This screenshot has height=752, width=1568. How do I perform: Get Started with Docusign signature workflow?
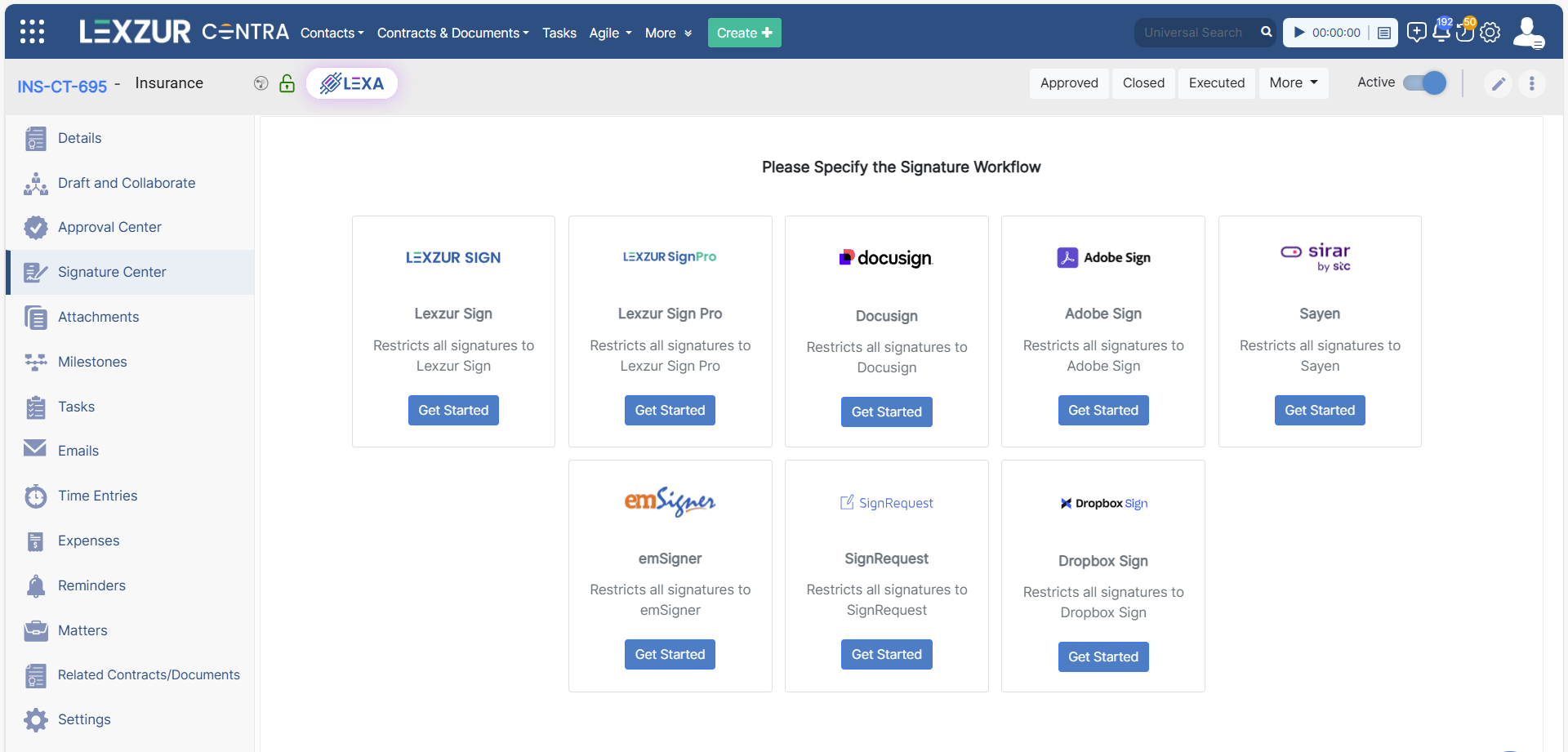tap(886, 412)
